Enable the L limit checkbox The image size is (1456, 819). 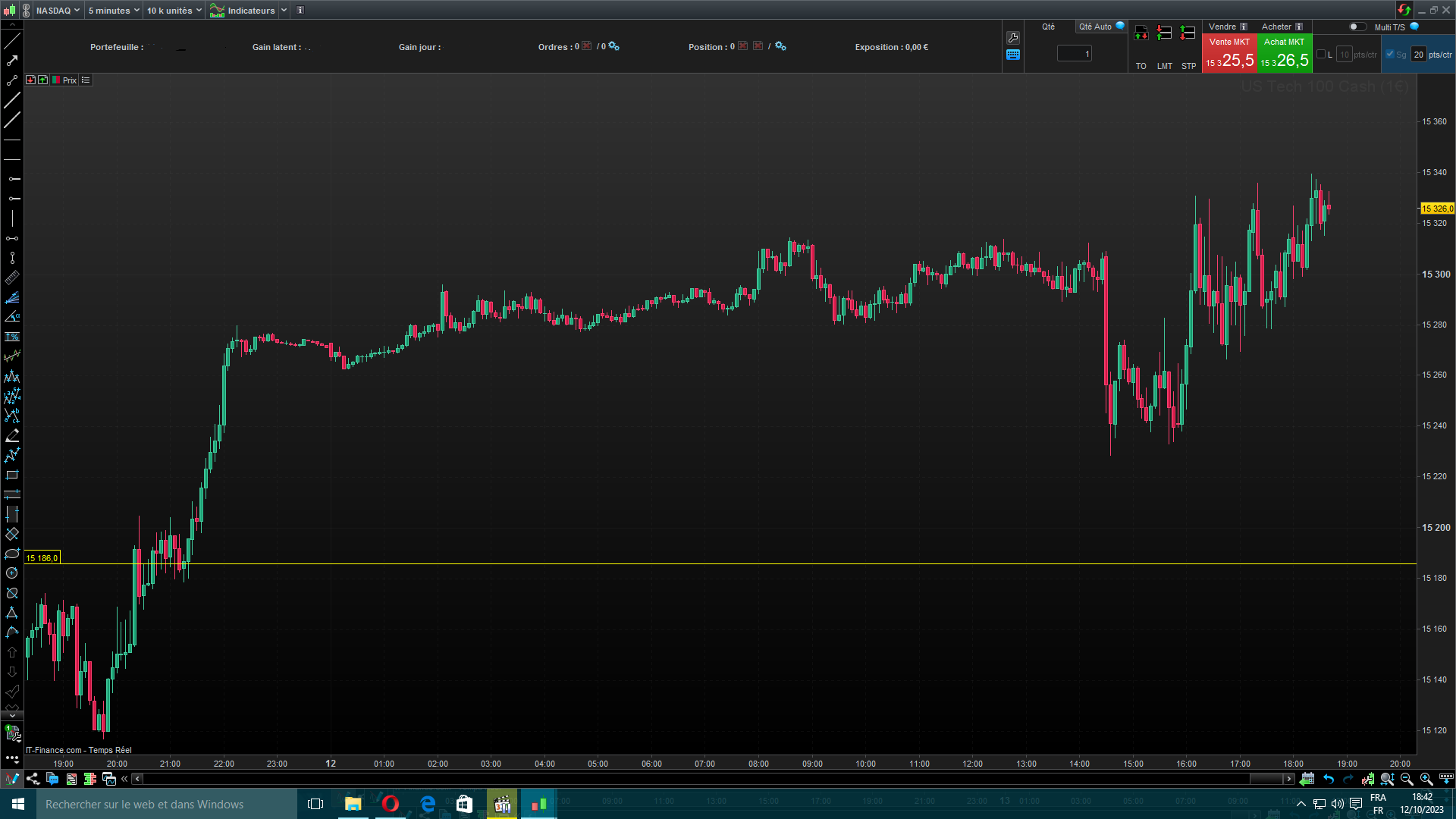point(1321,54)
